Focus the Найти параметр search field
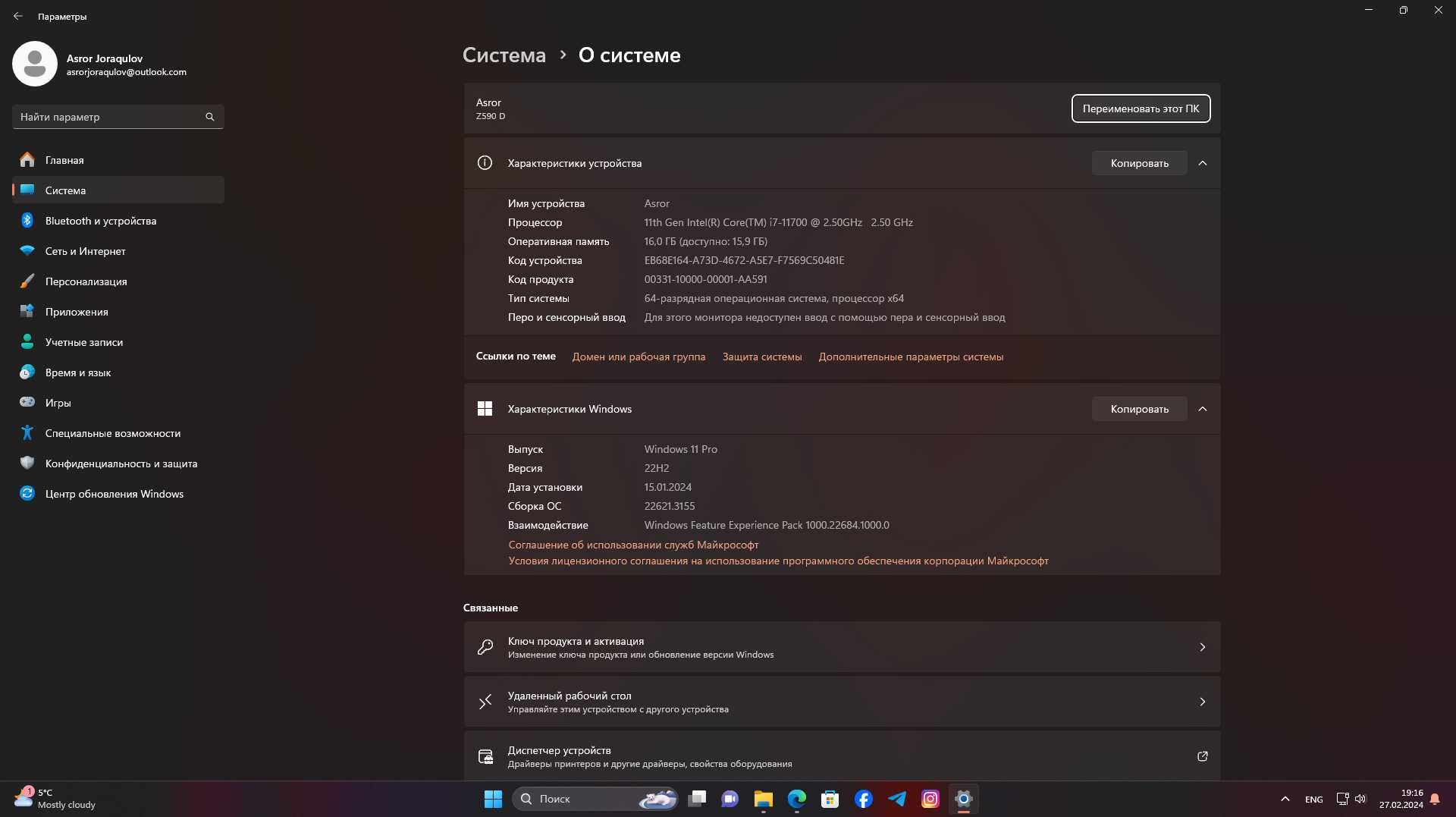 coord(118,117)
